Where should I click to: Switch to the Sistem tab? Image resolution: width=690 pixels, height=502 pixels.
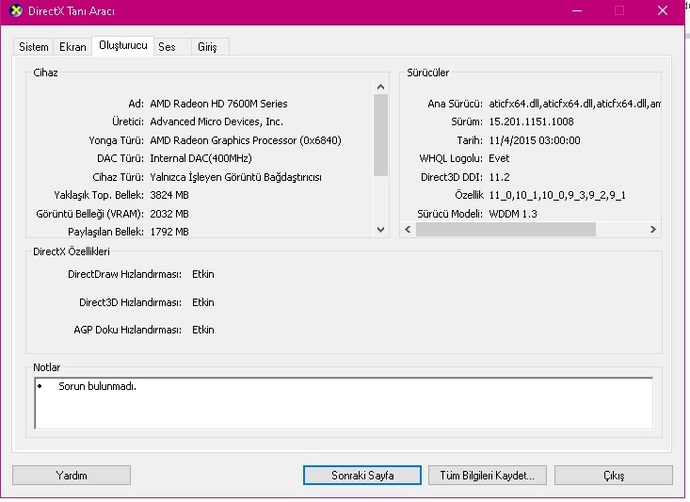coord(33,47)
